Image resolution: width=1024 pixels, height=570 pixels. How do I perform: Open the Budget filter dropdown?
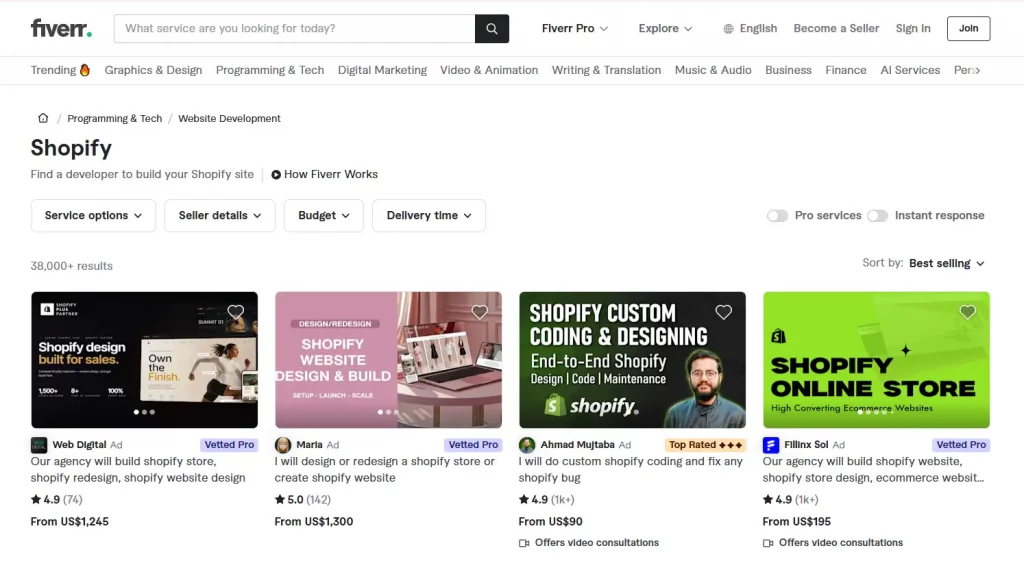coord(324,215)
